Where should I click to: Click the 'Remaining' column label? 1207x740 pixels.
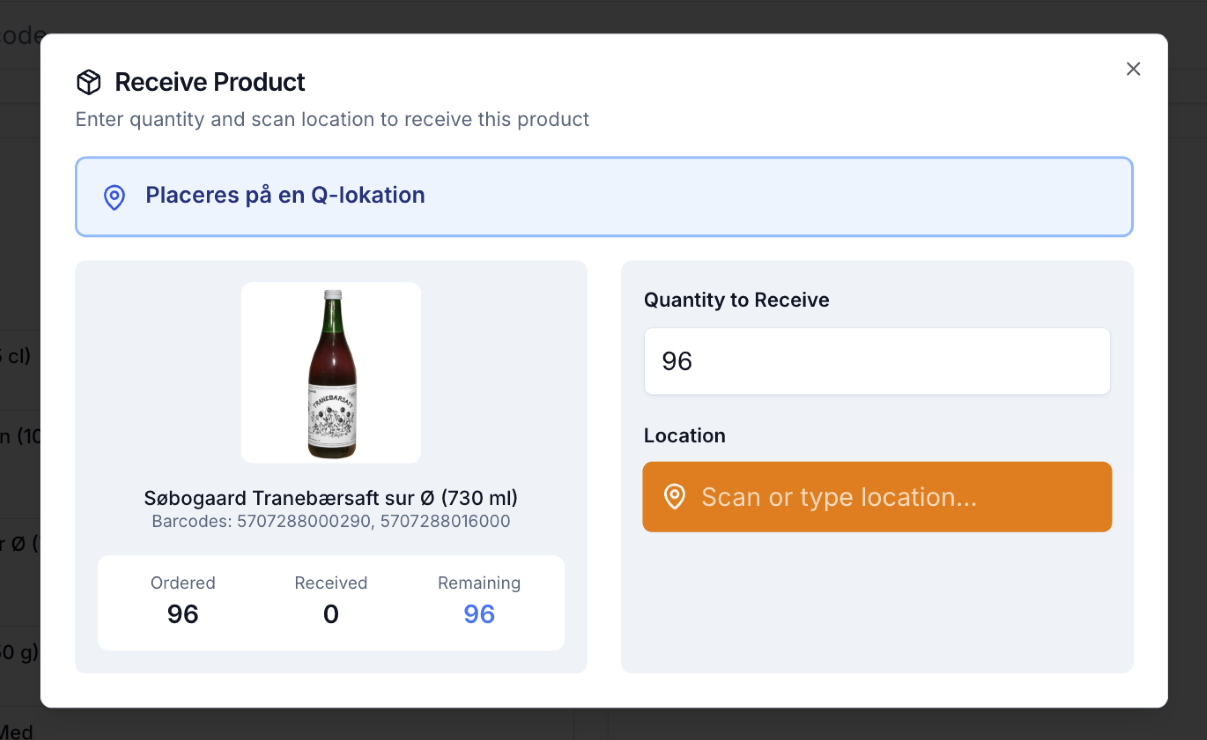[x=479, y=583]
